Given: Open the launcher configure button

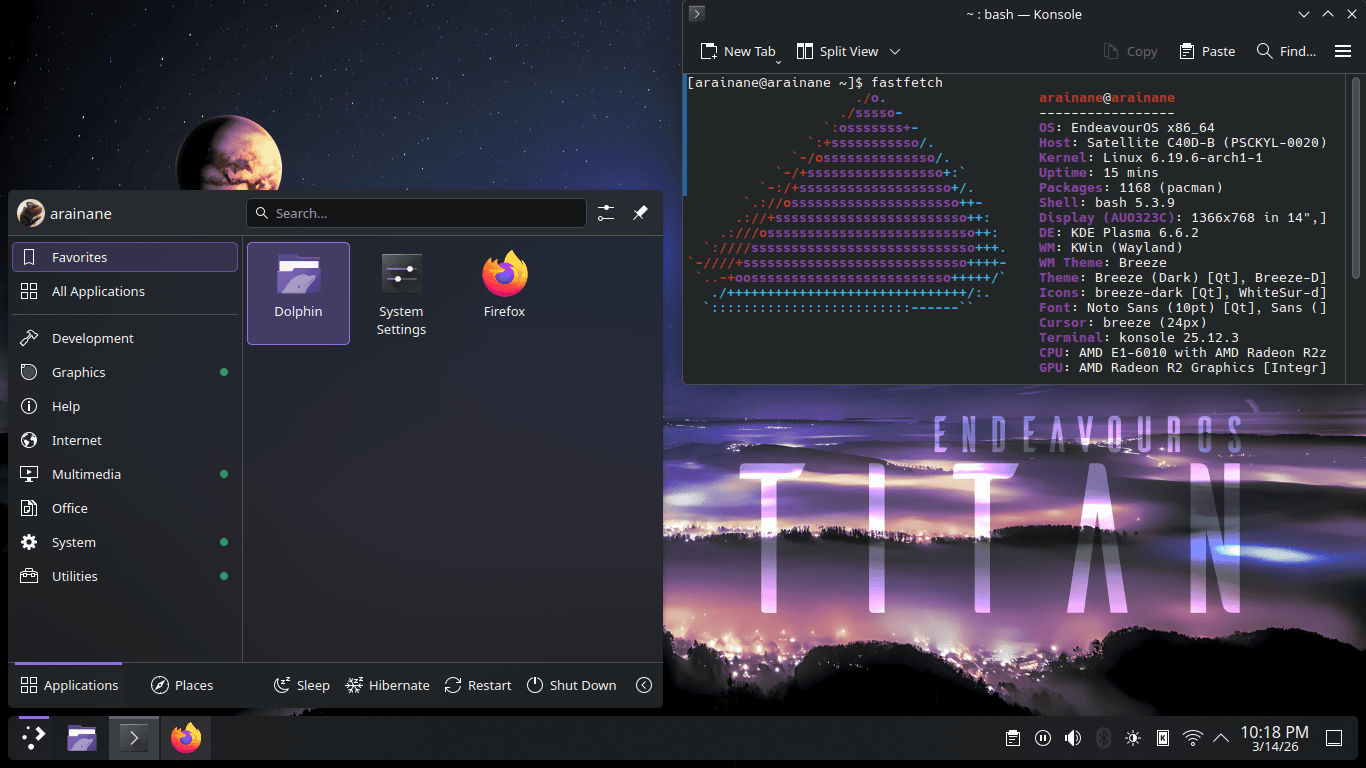Looking at the screenshot, I should 606,213.
